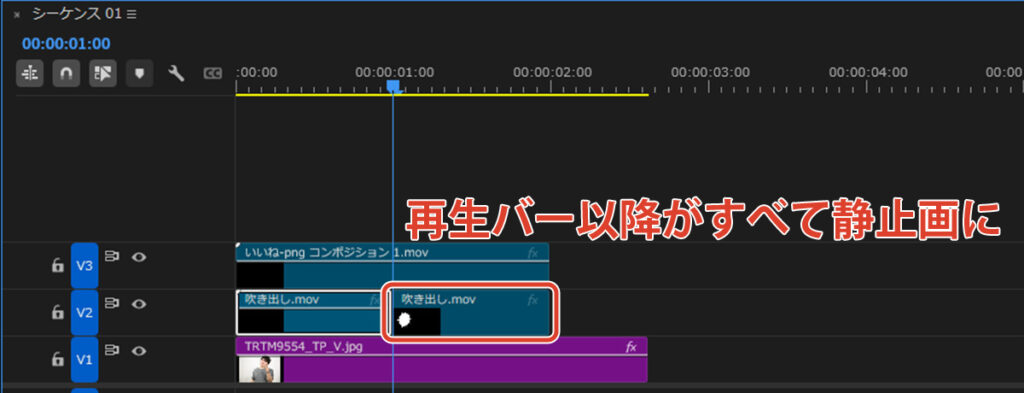Lock the V1 track
Image resolution: width=1024 pixels, height=393 pixels.
[57, 359]
